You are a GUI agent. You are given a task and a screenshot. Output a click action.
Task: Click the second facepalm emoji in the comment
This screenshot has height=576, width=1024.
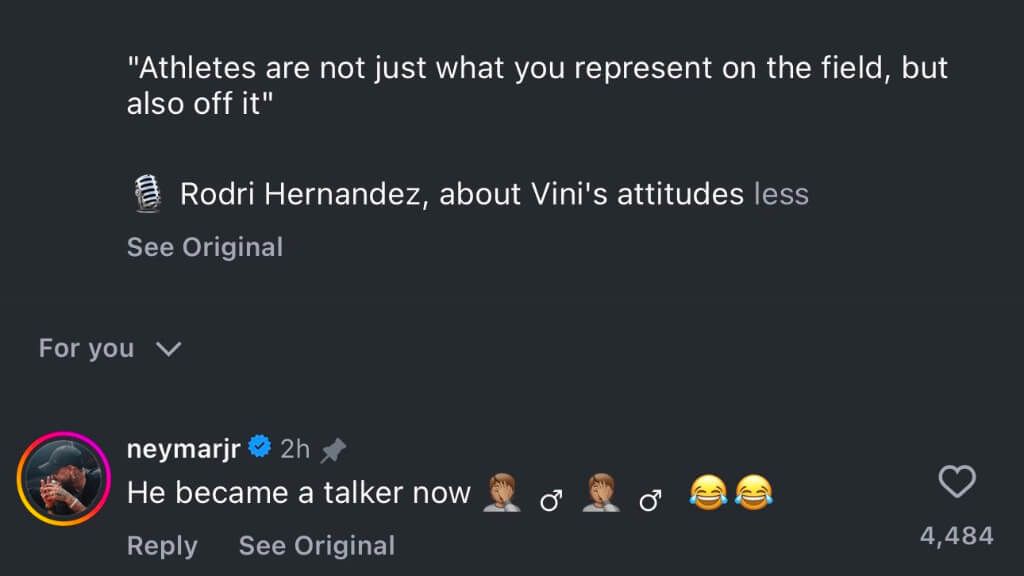click(x=603, y=492)
